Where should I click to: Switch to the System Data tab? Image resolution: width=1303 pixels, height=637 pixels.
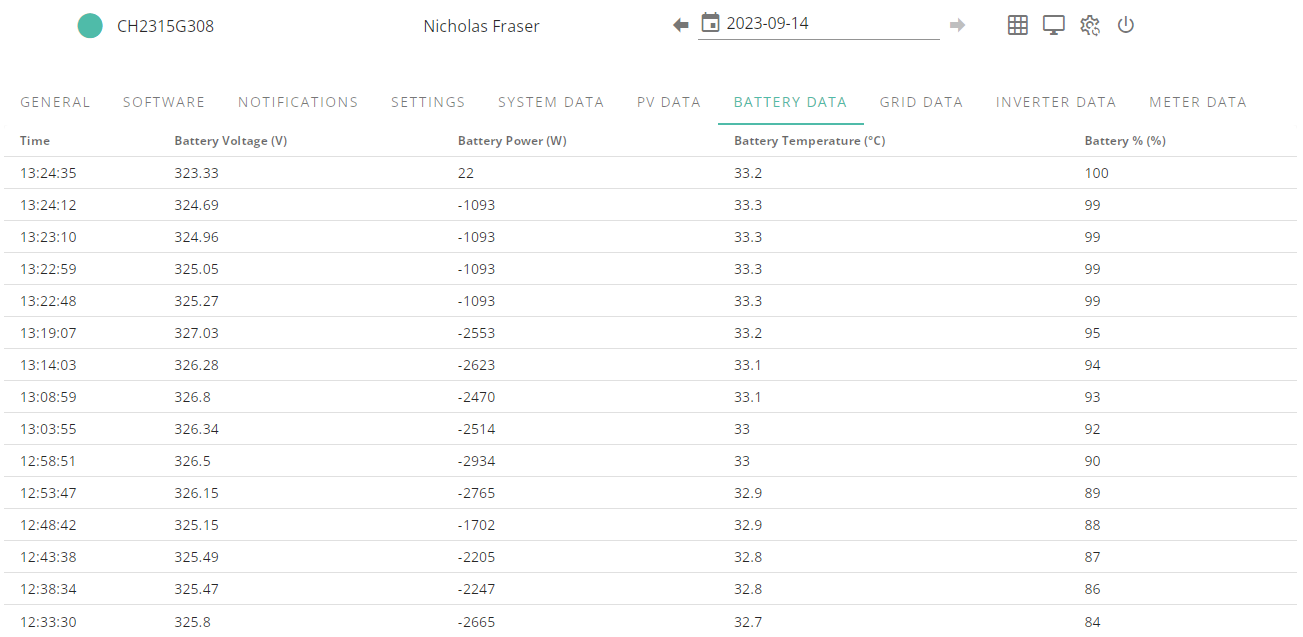tap(551, 102)
